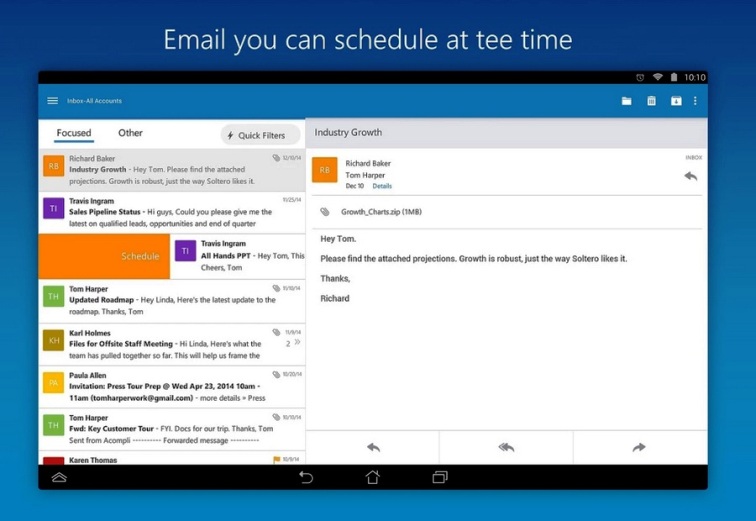
Task: Tap Reply All in the bottom bar
Action: pos(506,447)
